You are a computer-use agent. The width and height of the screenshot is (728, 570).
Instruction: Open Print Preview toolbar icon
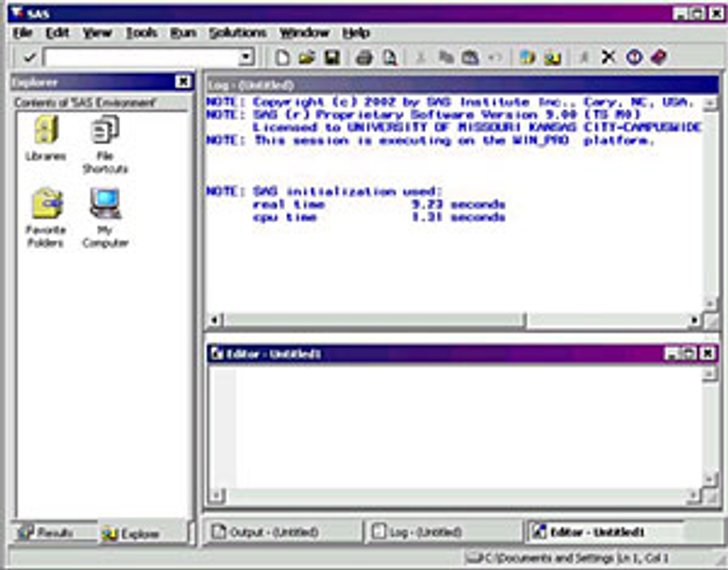[x=390, y=58]
